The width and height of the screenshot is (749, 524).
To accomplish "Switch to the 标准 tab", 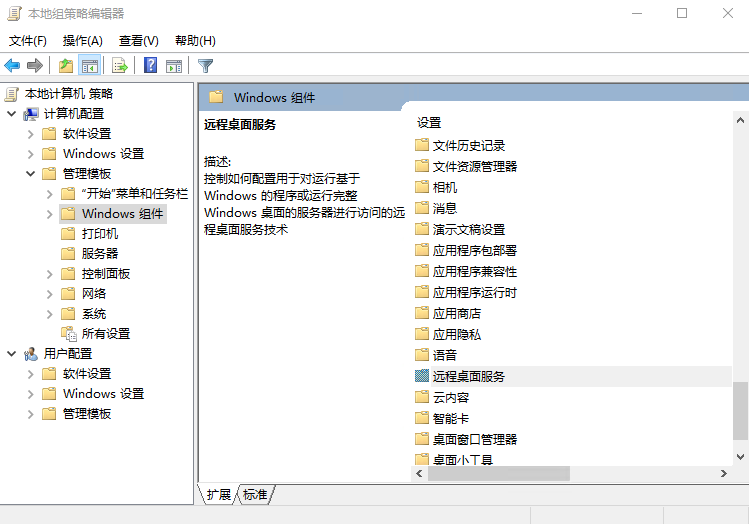I will [x=255, y=495].
